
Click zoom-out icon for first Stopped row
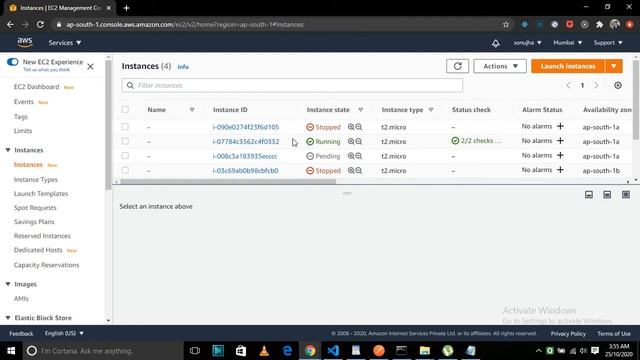[358, 127]
